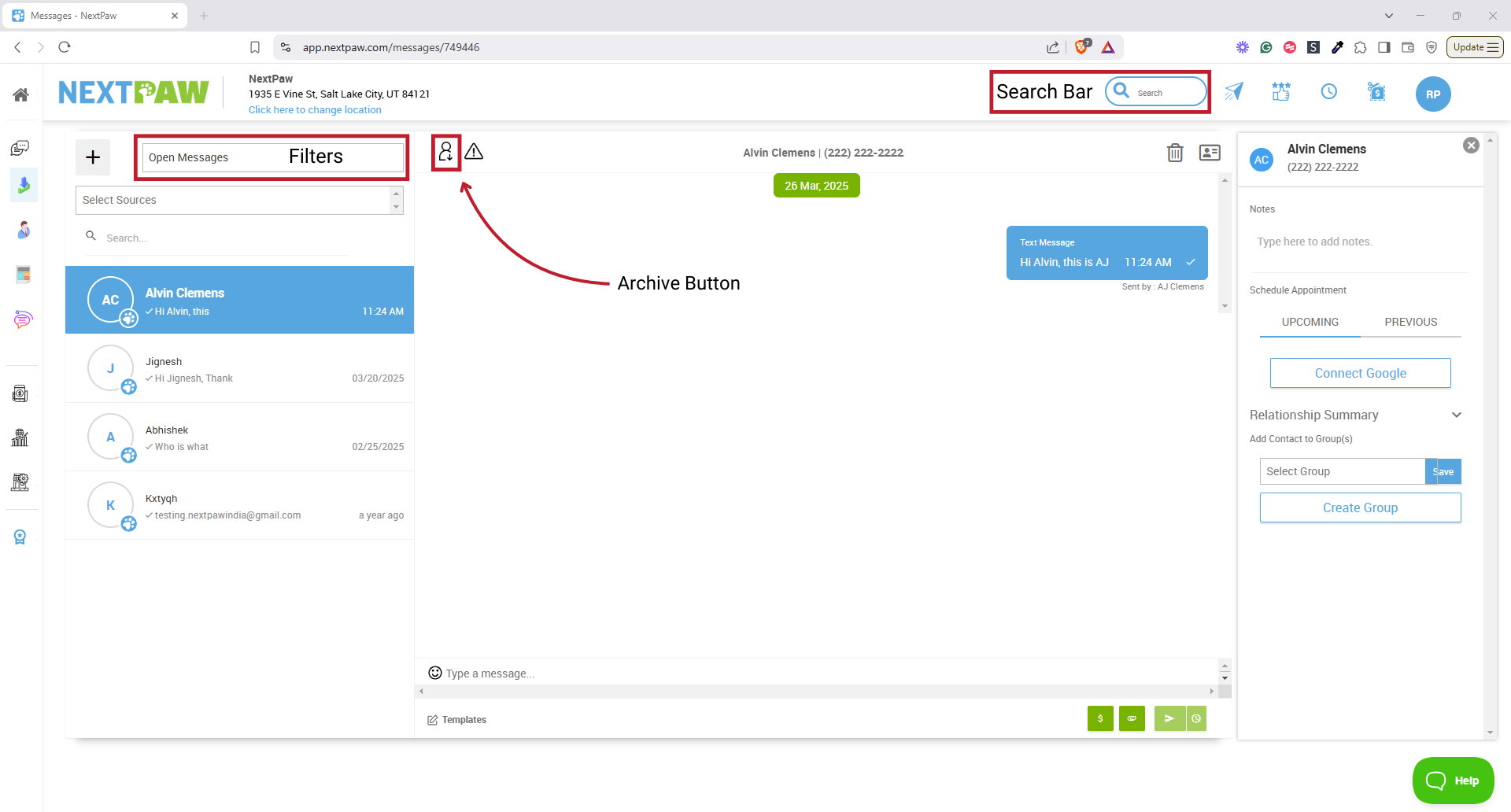
Task: Click the green attachment link button
Action: click(1132, 718)
